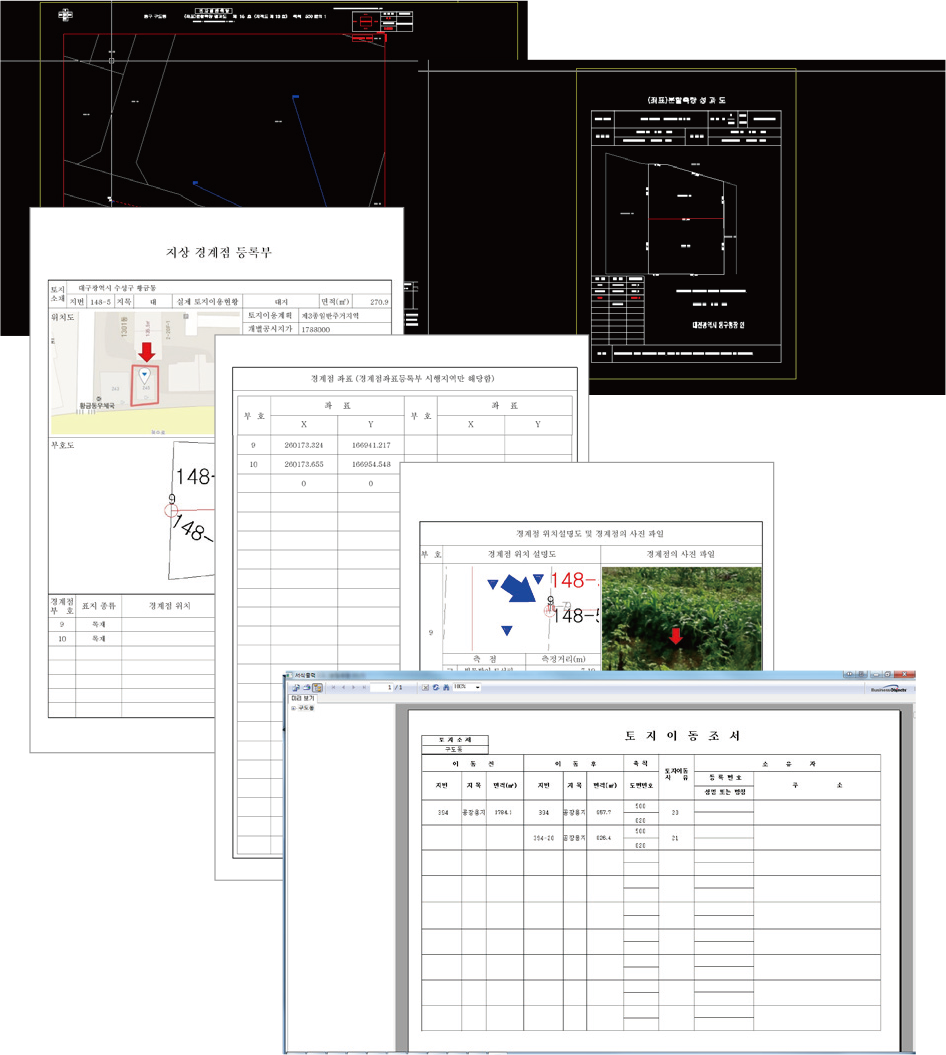Click the Y coordinate 166941.217 cell

pyautogui.click(x=371, y=445)
